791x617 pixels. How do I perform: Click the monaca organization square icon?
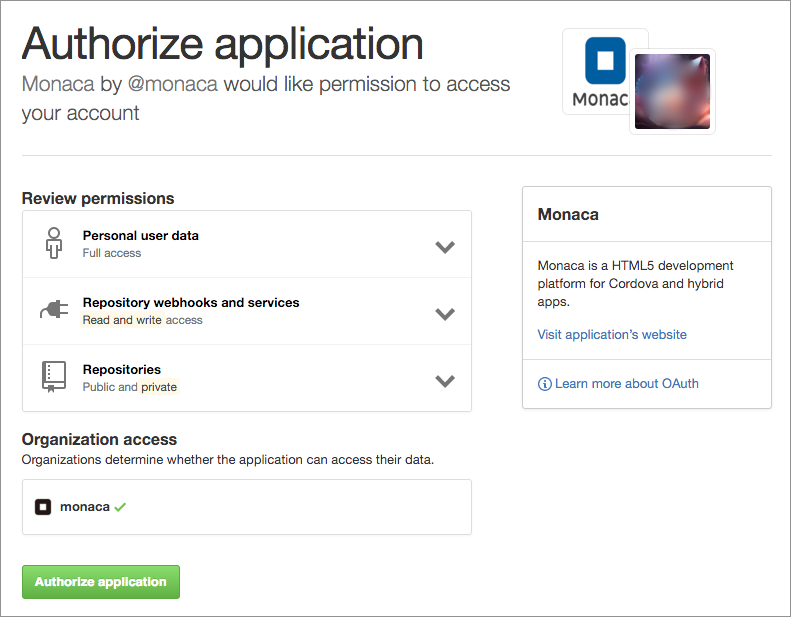click(x=43, y=507)
